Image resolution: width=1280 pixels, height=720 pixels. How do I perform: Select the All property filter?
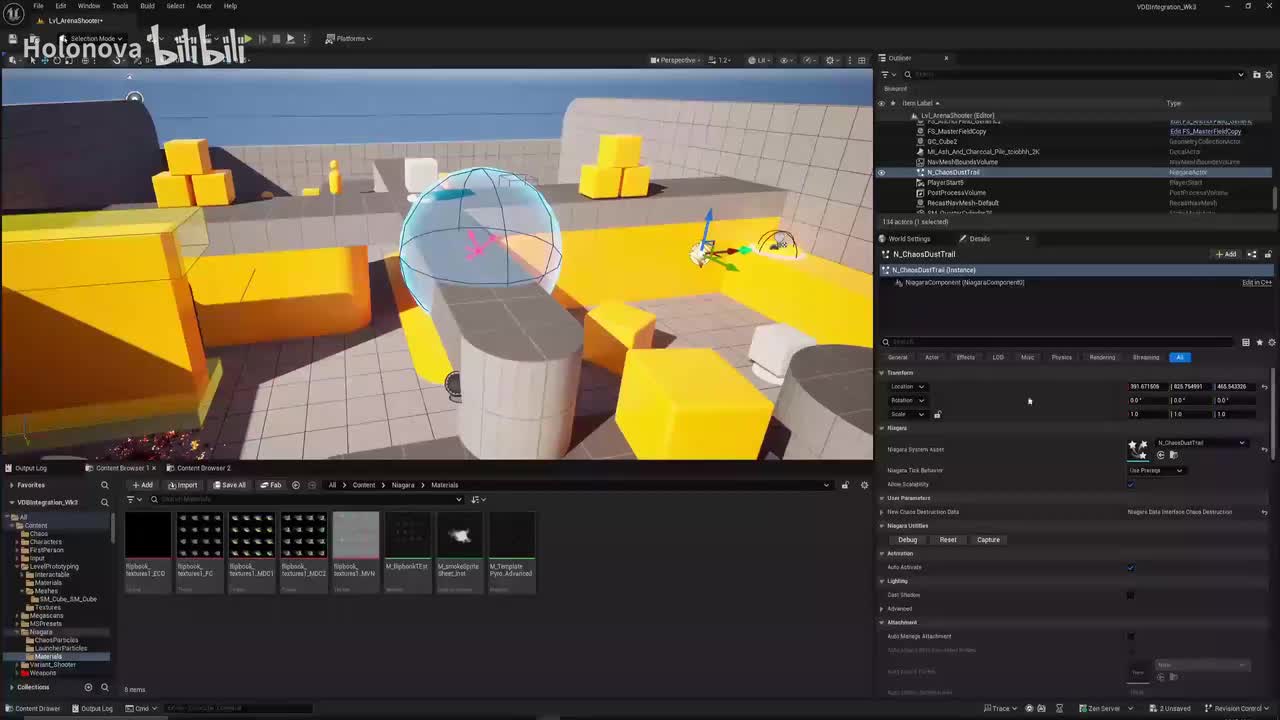point(1180,357)
